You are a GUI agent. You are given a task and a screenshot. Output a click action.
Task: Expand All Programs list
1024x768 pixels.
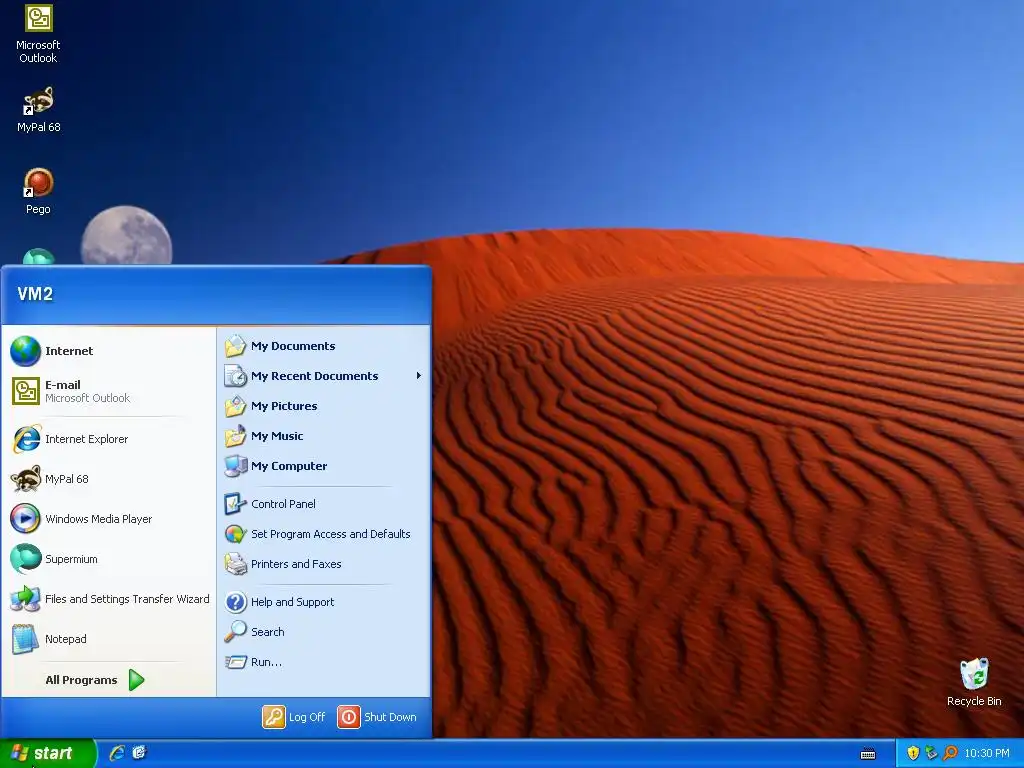point(95,680)
